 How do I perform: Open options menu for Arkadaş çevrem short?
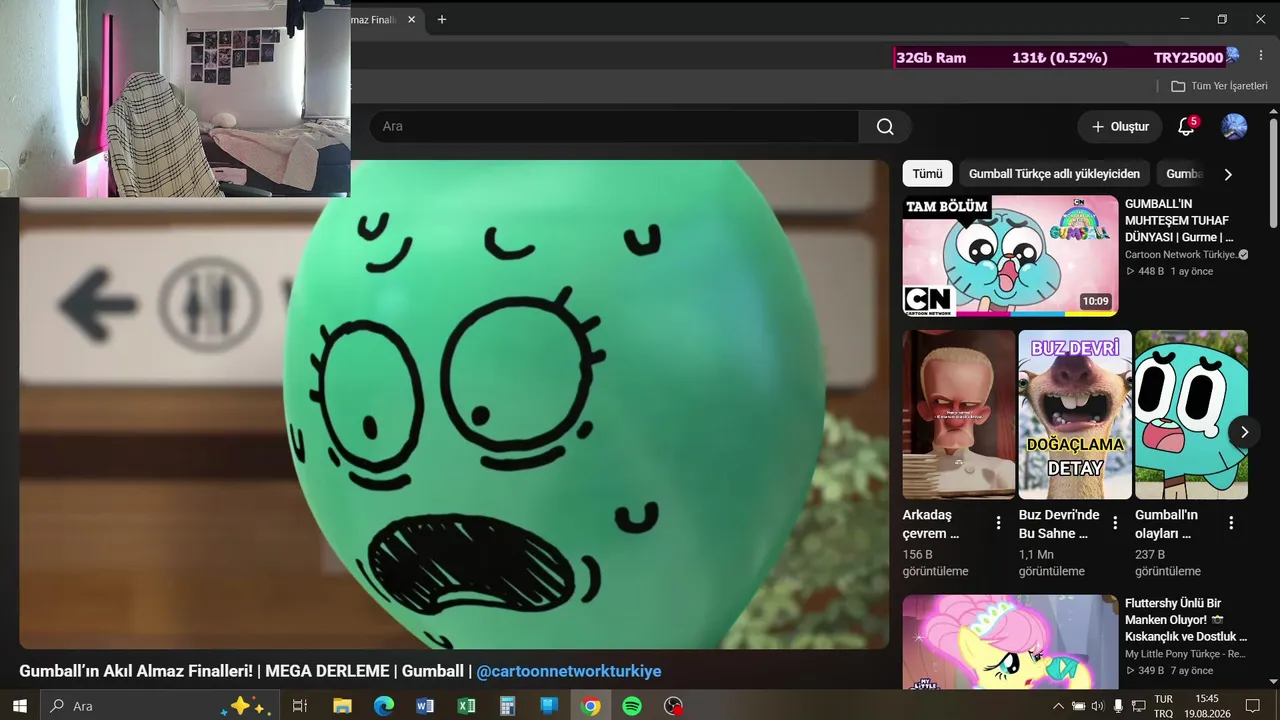(998, 523)
